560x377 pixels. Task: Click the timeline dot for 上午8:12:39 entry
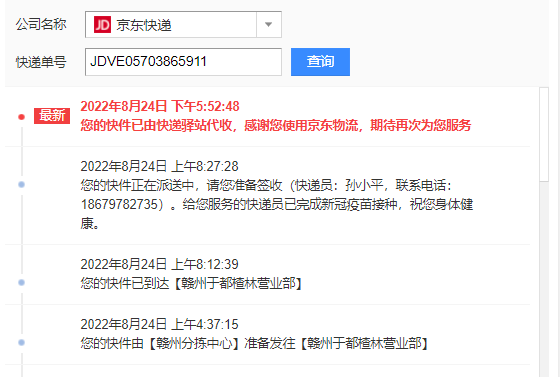pos(21,282)
